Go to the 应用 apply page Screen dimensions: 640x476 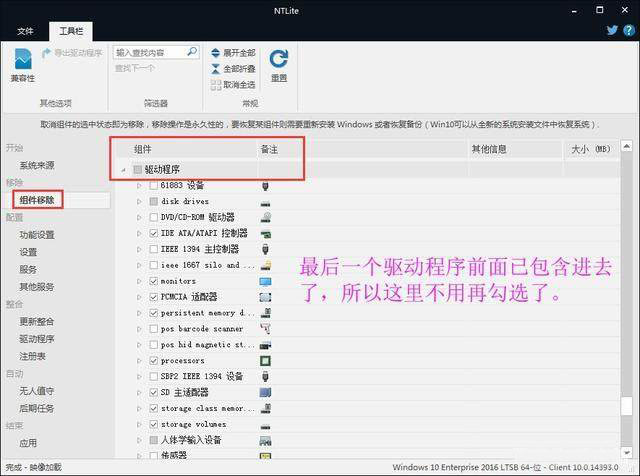pos(28,443)
